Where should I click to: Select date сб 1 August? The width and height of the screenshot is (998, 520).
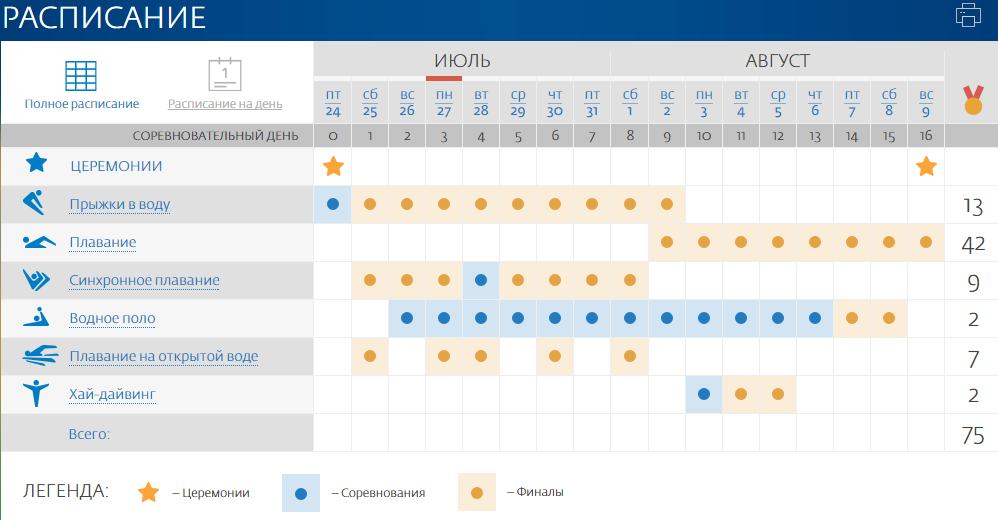(630, 102)
